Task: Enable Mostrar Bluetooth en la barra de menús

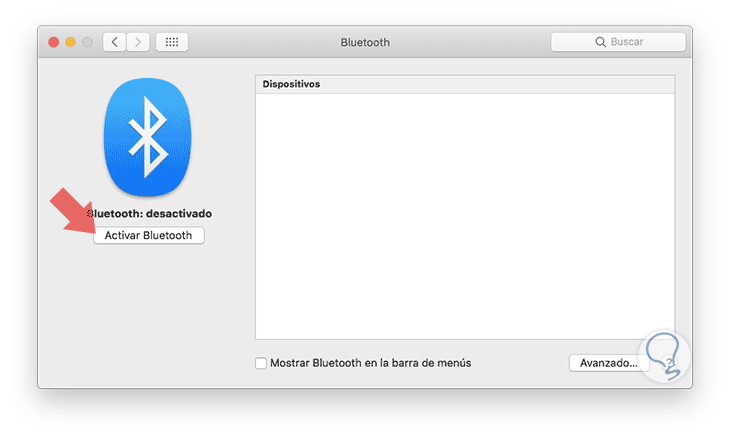Action: (261, 363)
